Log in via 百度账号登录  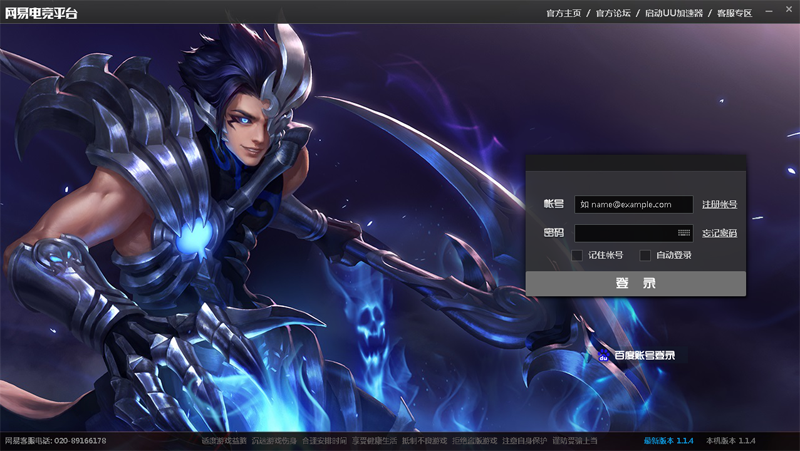(x=644, y=355)
